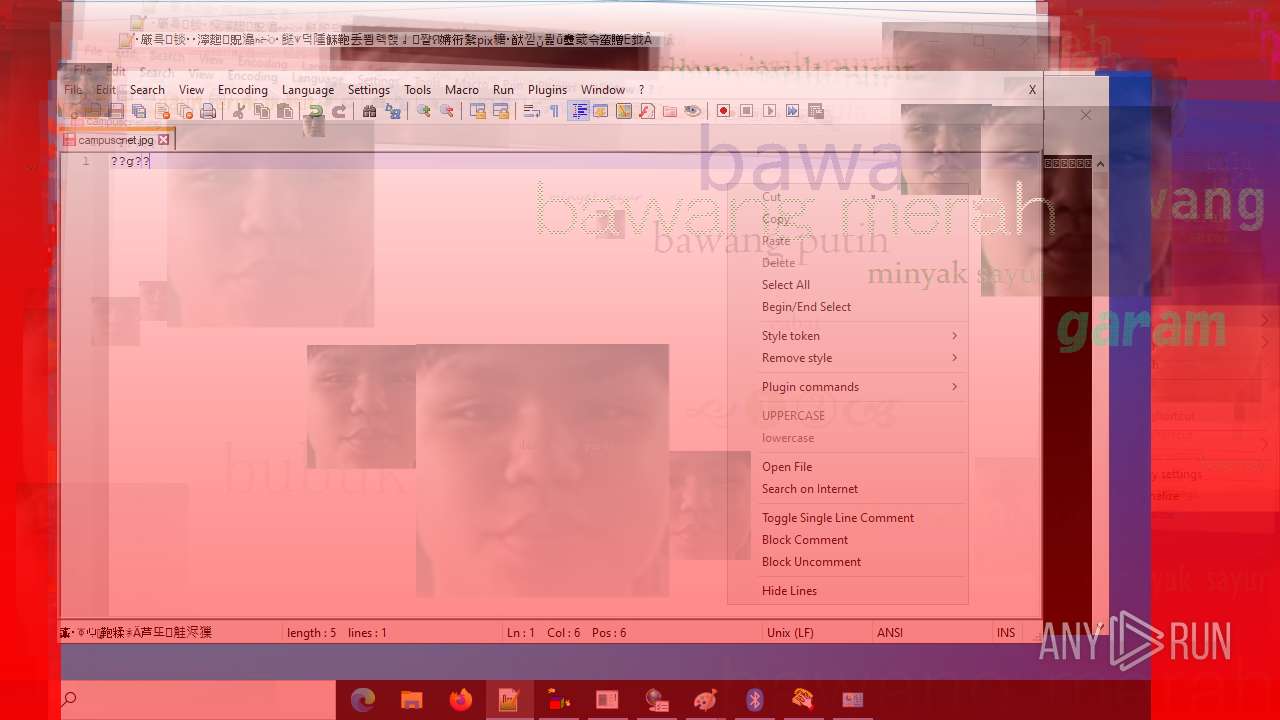Open the Language menu
The image size is (1280, 720).
click(308, 89)
